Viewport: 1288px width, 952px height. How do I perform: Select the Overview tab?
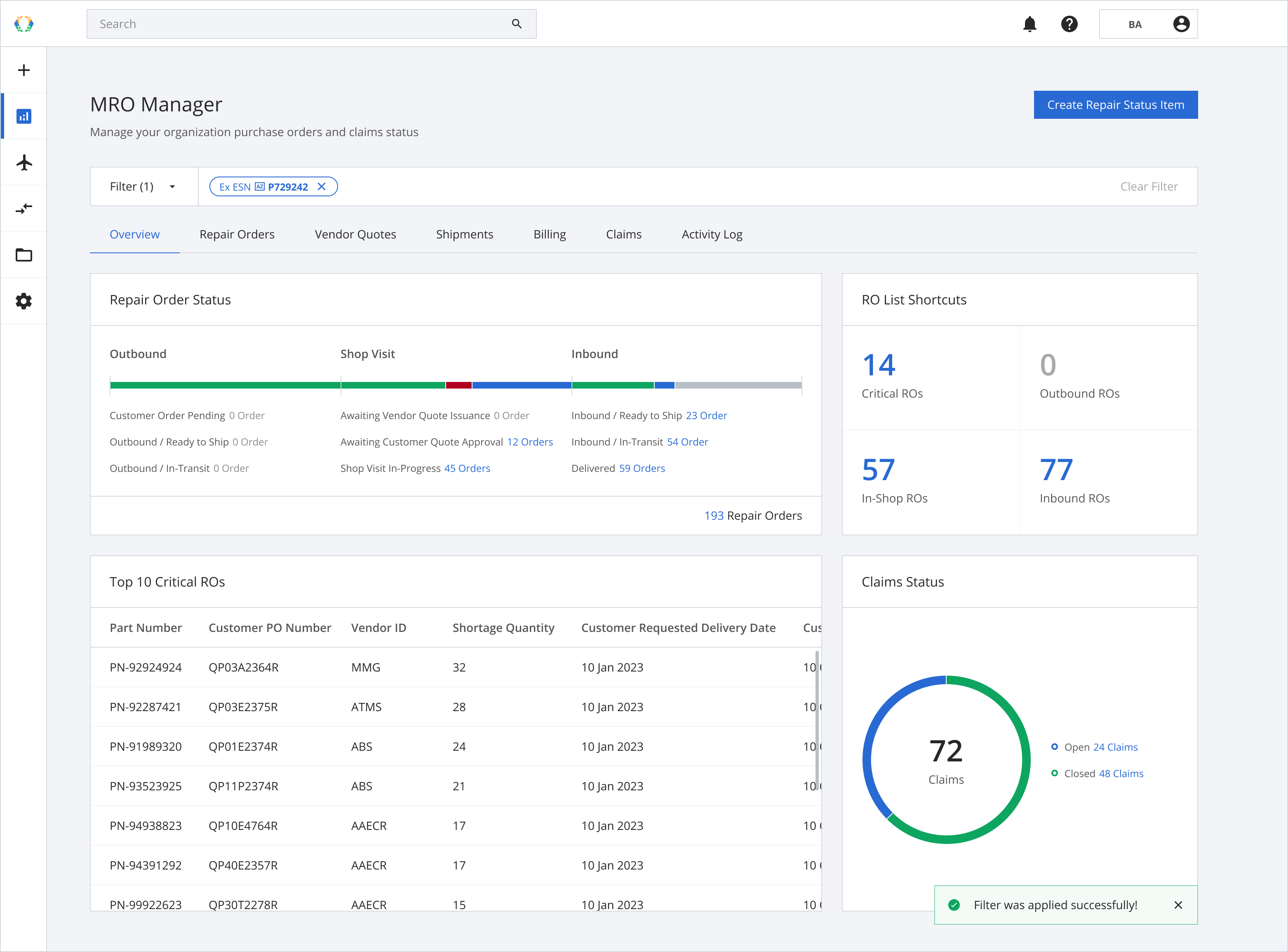(135, 235)
